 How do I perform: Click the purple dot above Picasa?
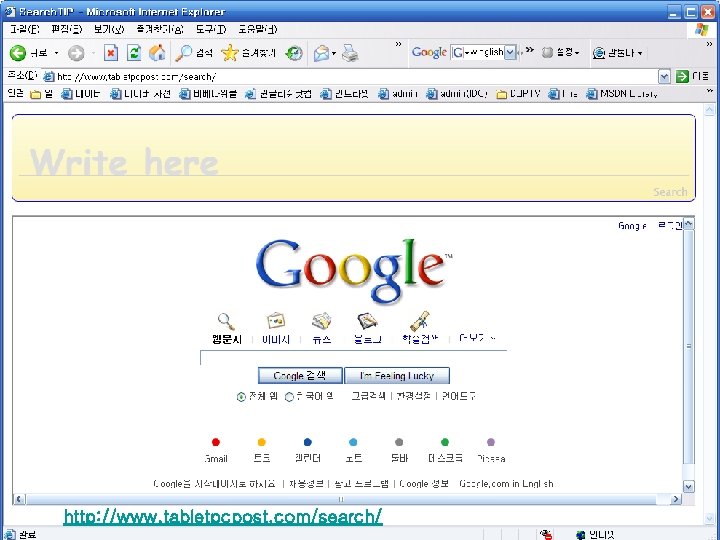[490, 442]
